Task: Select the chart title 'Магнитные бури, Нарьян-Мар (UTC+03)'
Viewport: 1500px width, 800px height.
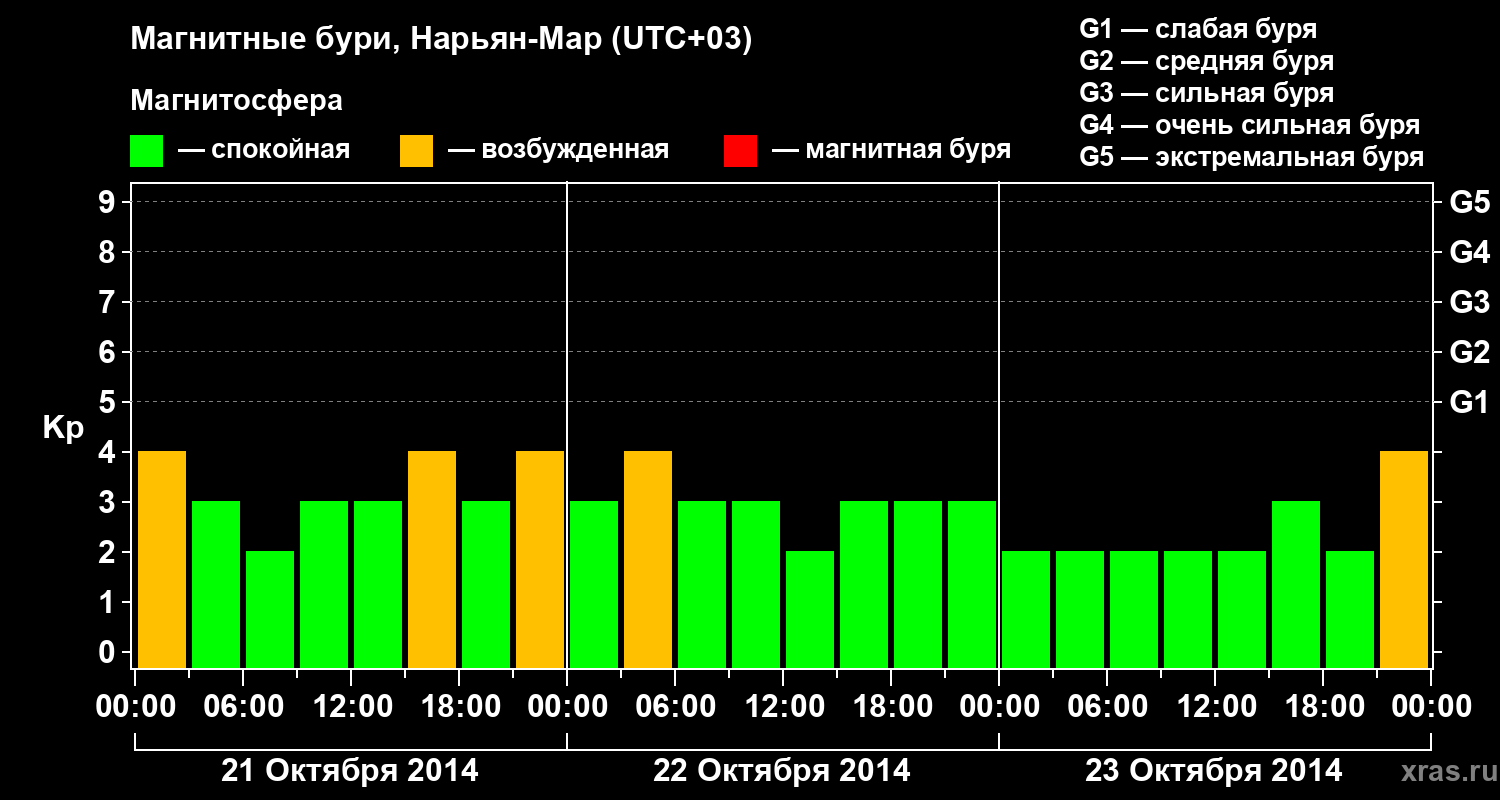Action: pos(441,40)
